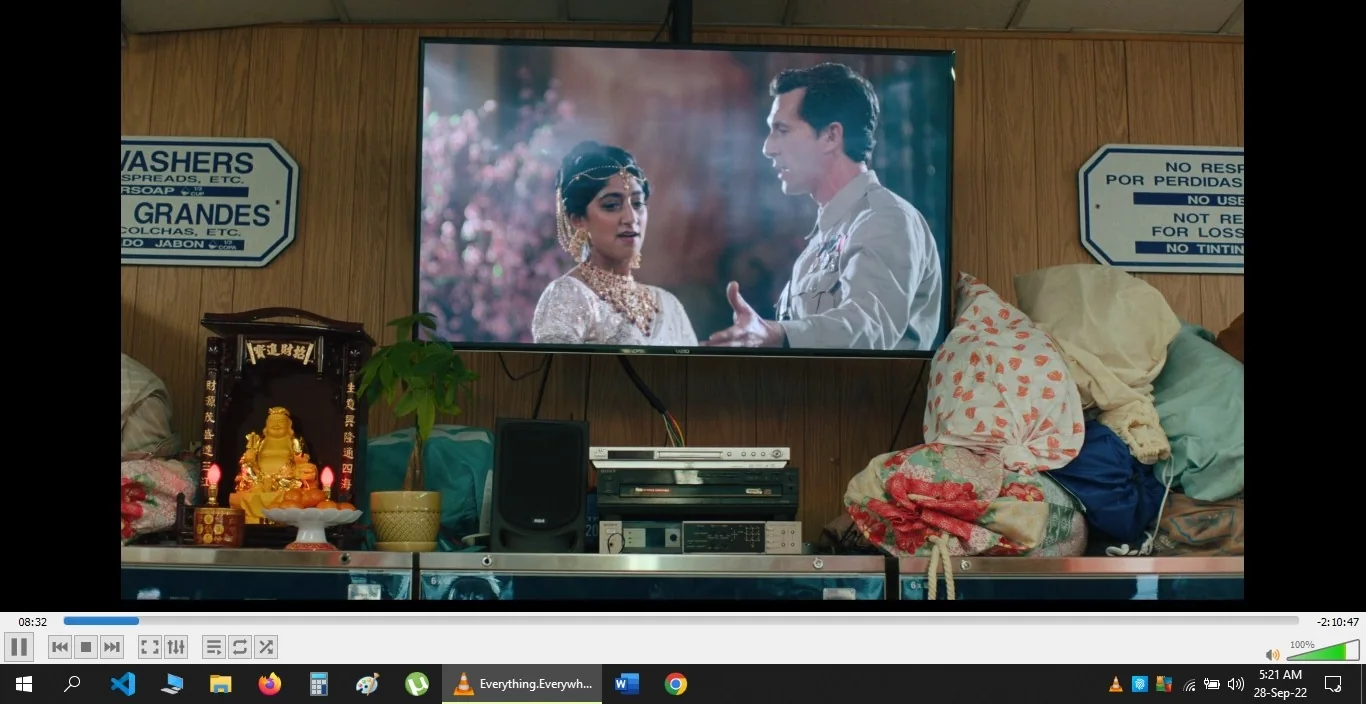This screenshot has width=1366, height=704.
Task: Toggle remaining time display -2:10:47
Action: click(x=1337, y=622)
